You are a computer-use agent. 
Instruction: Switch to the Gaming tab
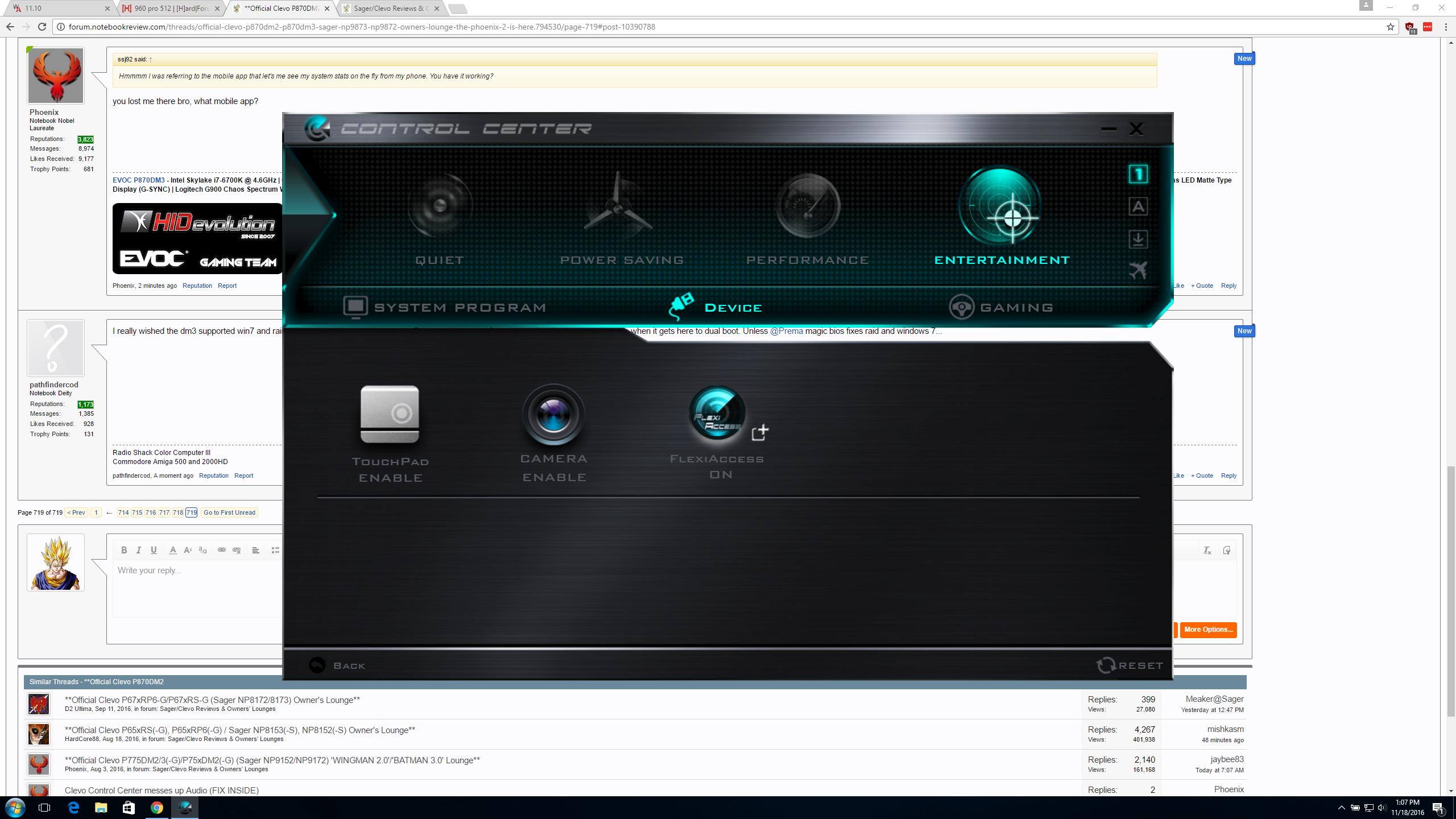click(x=1001, y=307)
